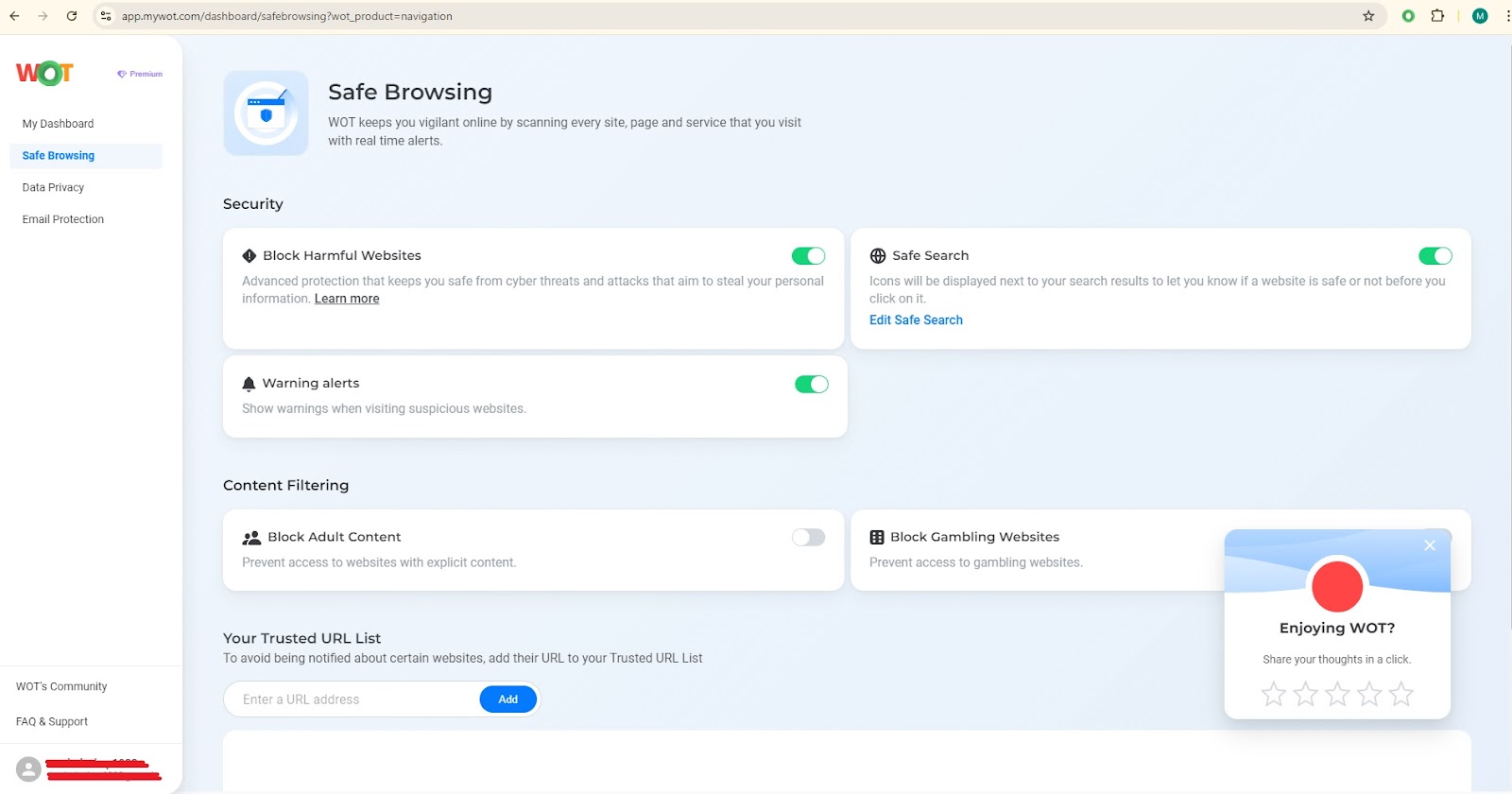Open the WOT extension icon in the toolbar
1512x794 pixels.
click(x=1408, y=16)
